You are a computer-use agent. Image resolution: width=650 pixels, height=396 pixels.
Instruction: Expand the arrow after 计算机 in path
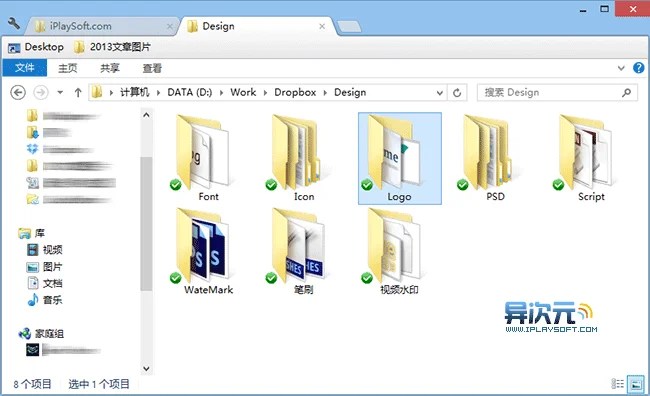pos(158,92)
